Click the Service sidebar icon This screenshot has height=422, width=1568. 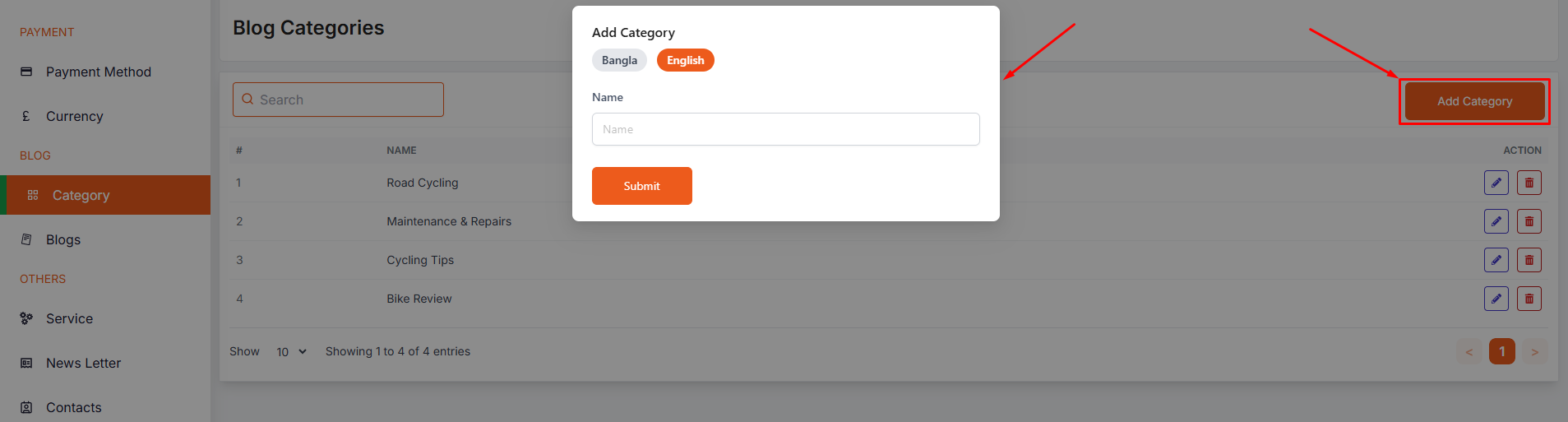[x=26, y=318]
